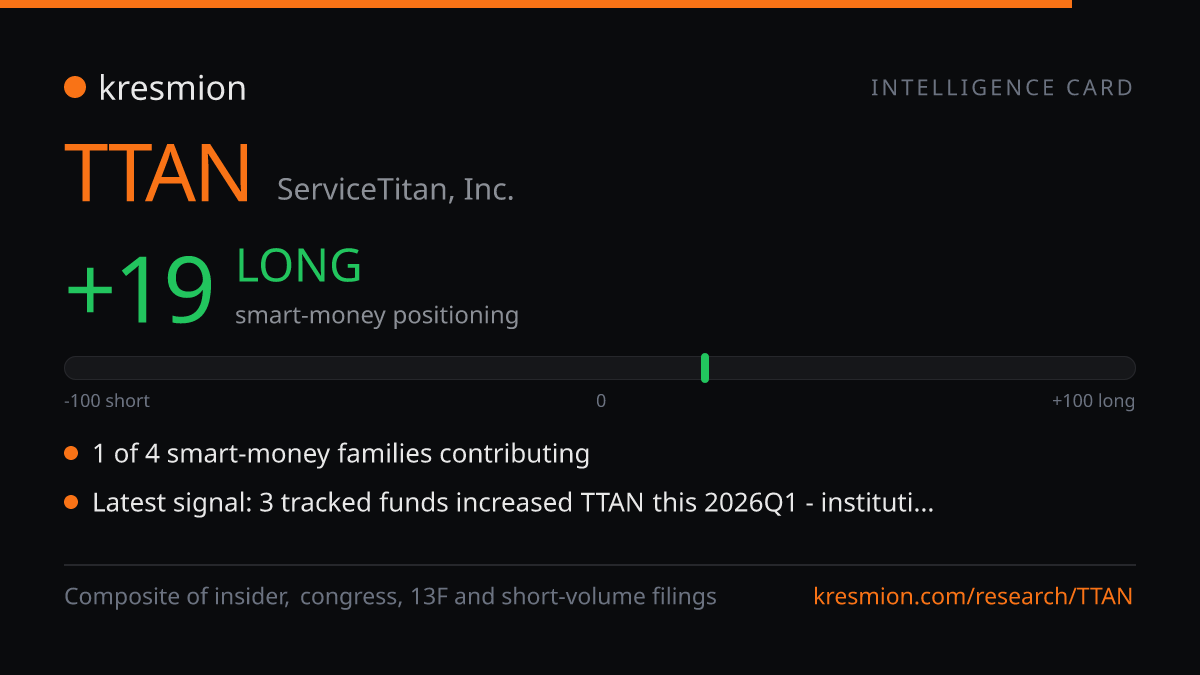Click the bullet dot beside families contributing

[x=71, y=454]
